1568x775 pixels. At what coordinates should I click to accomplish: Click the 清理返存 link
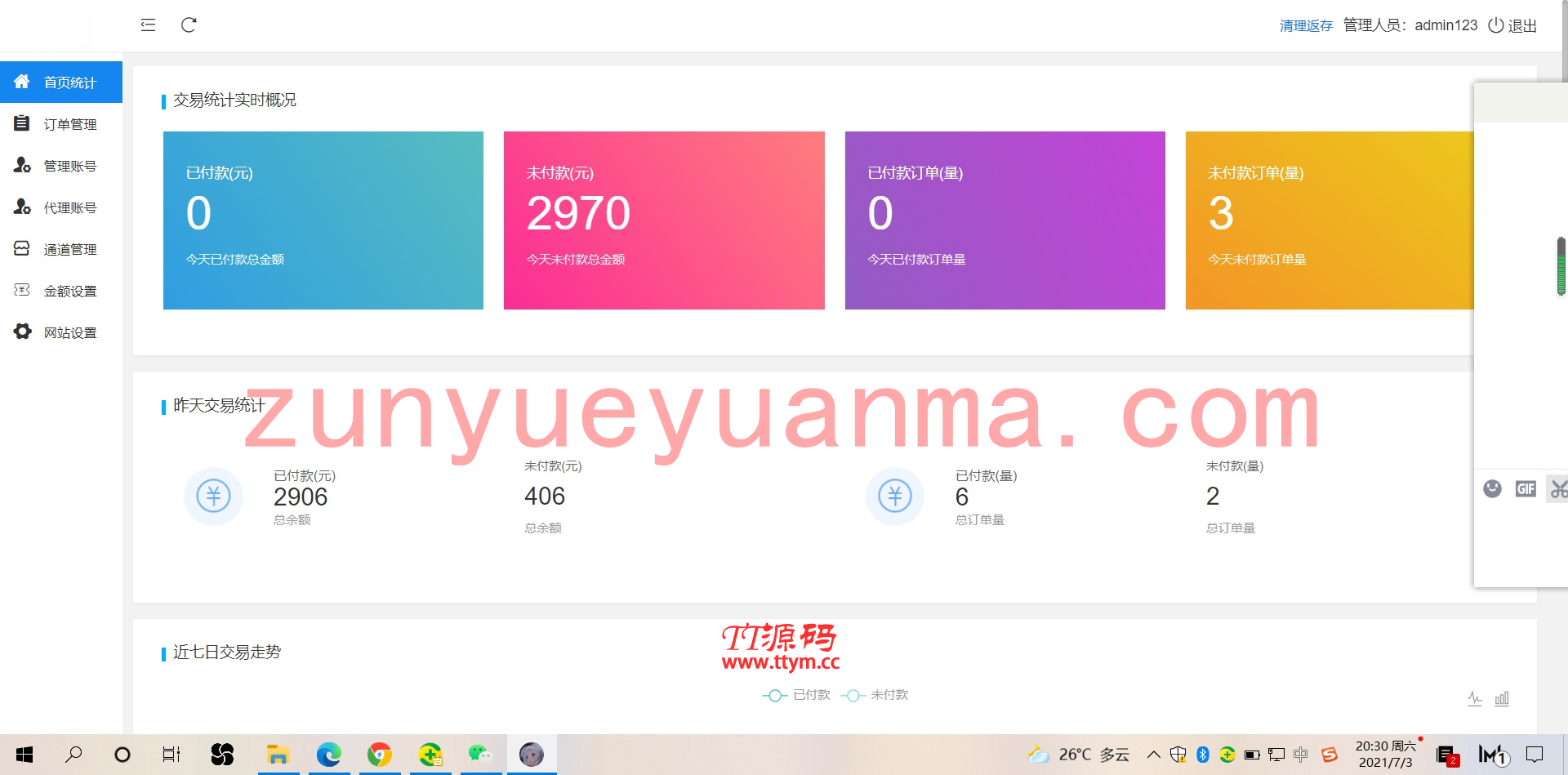[x=1306, y=25]
